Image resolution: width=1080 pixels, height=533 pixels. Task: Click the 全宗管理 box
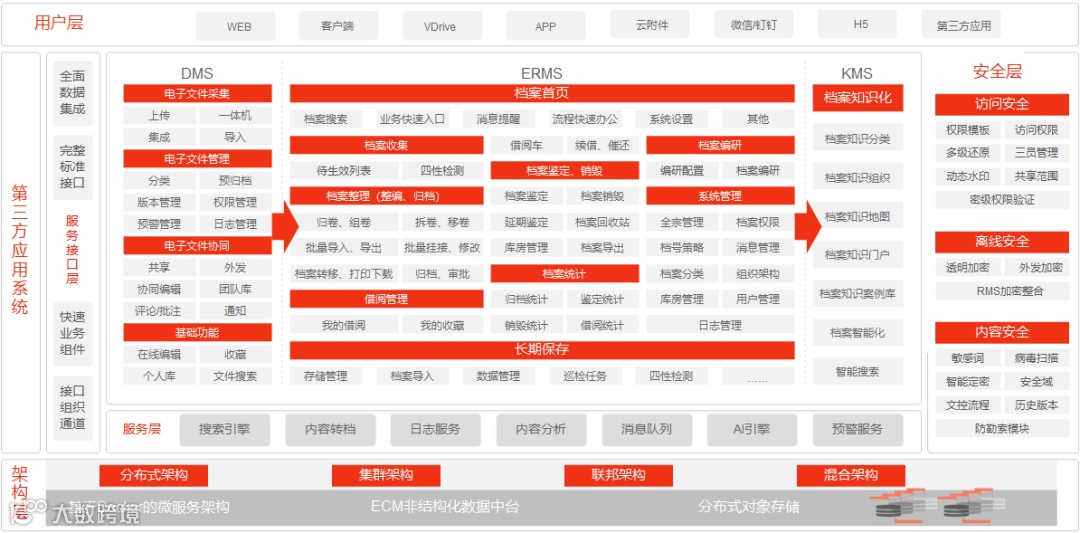pos(682,222)
